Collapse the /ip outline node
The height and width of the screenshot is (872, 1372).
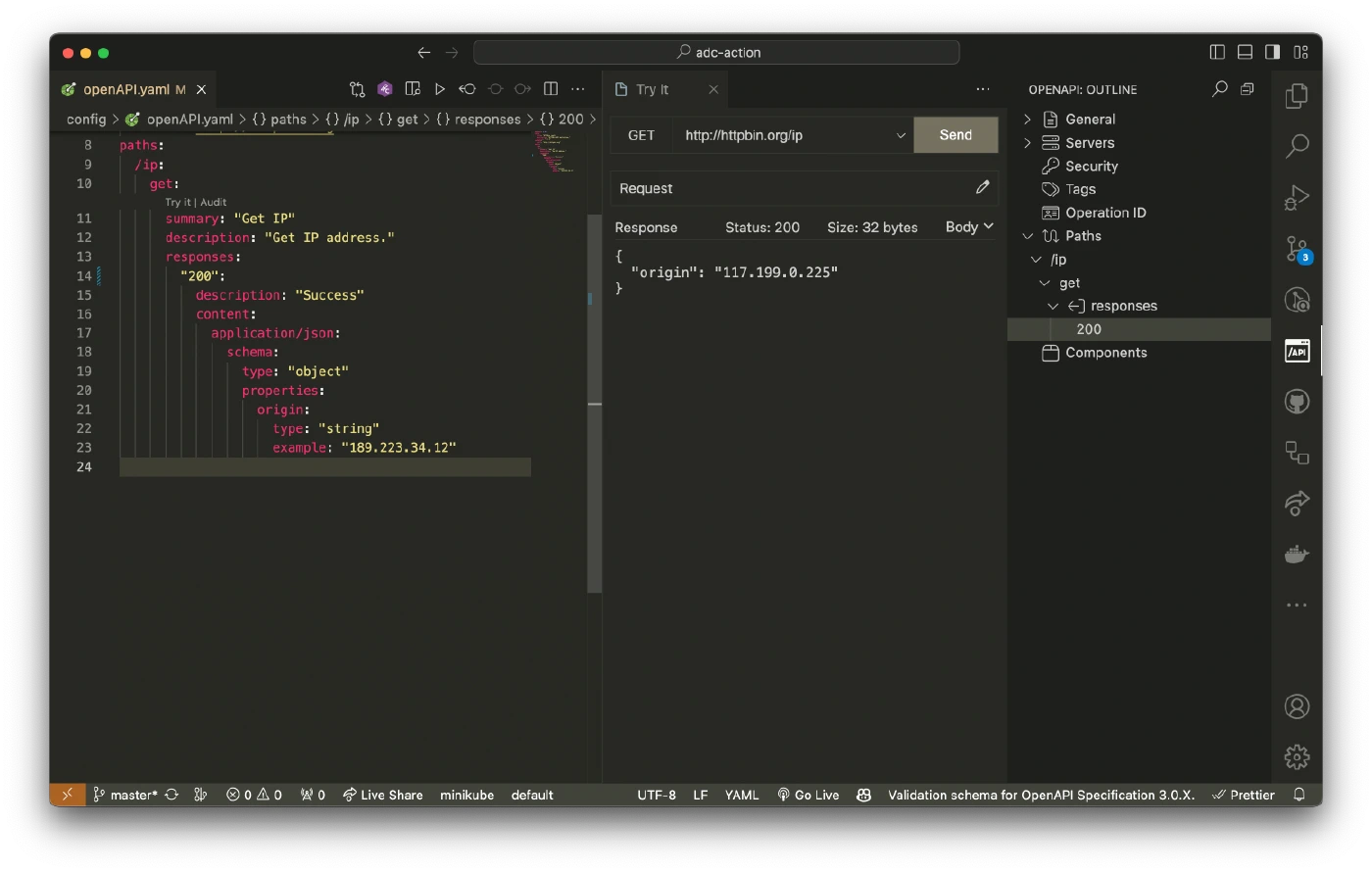click(x=1036, y=259)
